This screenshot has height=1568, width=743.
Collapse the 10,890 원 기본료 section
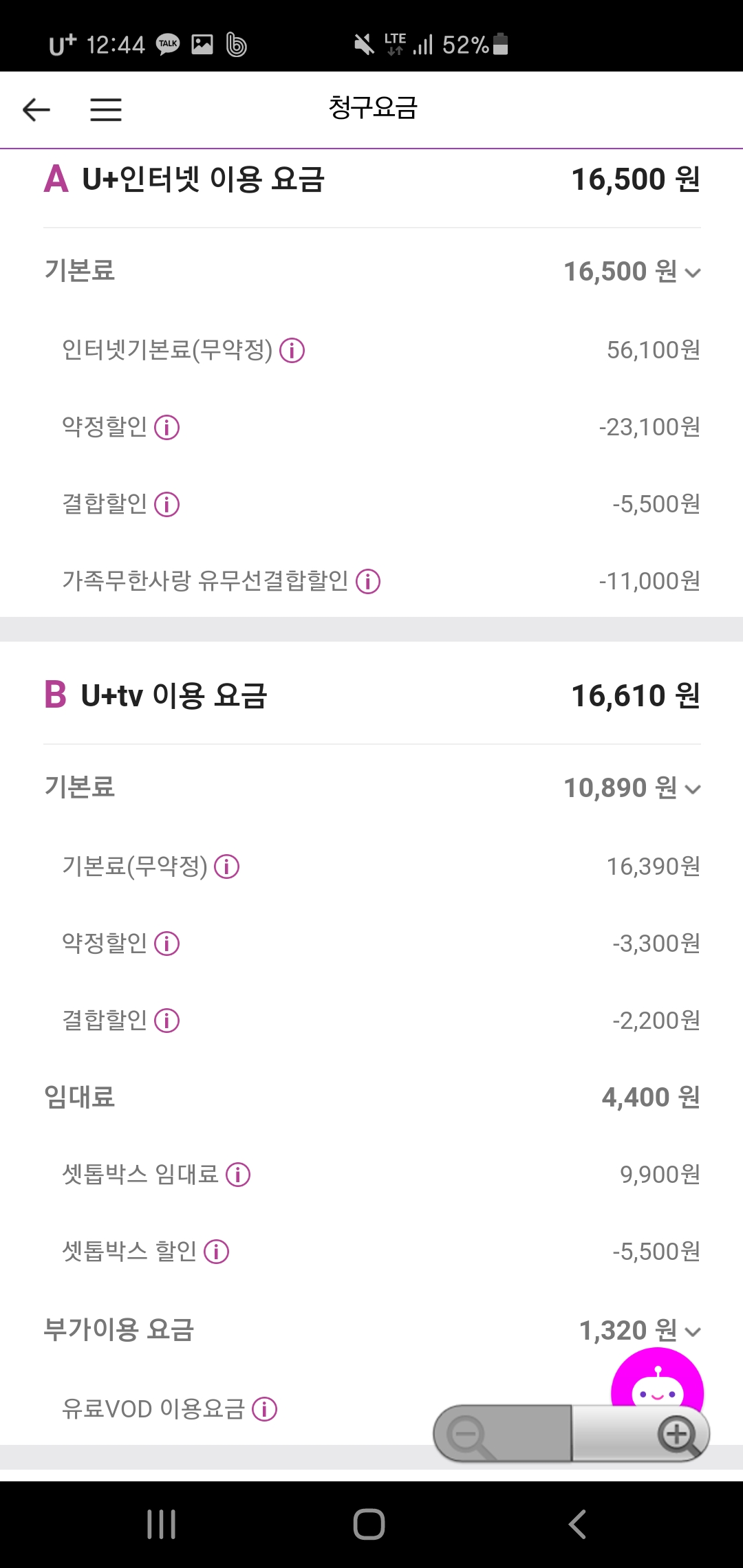point(693,790)
